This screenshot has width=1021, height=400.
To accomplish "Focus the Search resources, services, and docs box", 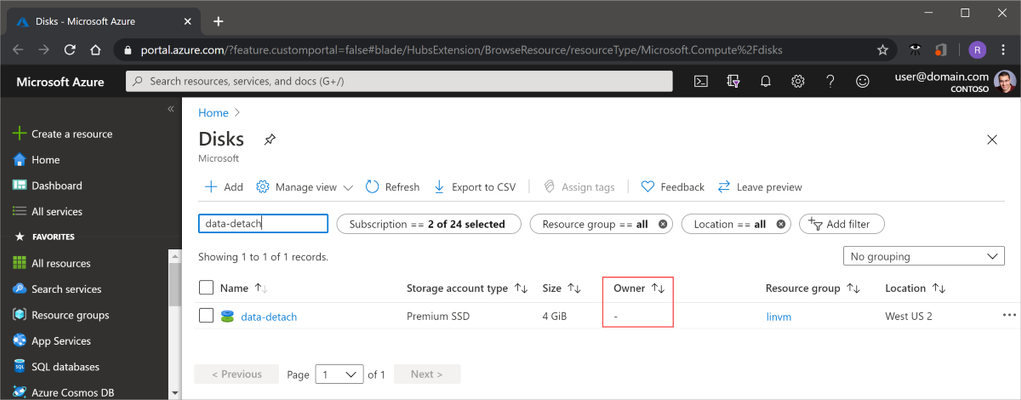I will tap(399, 81).
